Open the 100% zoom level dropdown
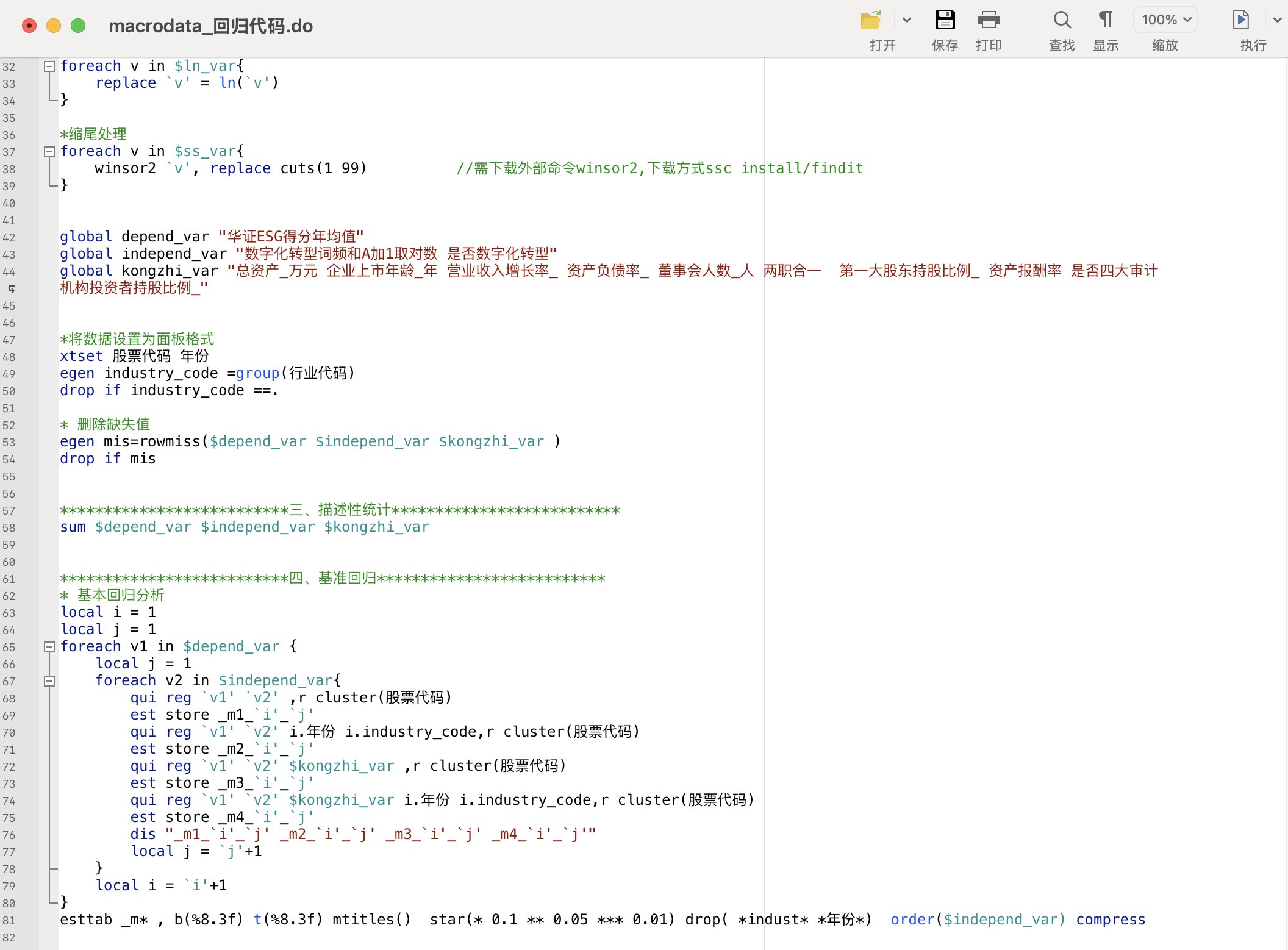Viewport: 1288px width, 950px height. (x=1165, y=20)
